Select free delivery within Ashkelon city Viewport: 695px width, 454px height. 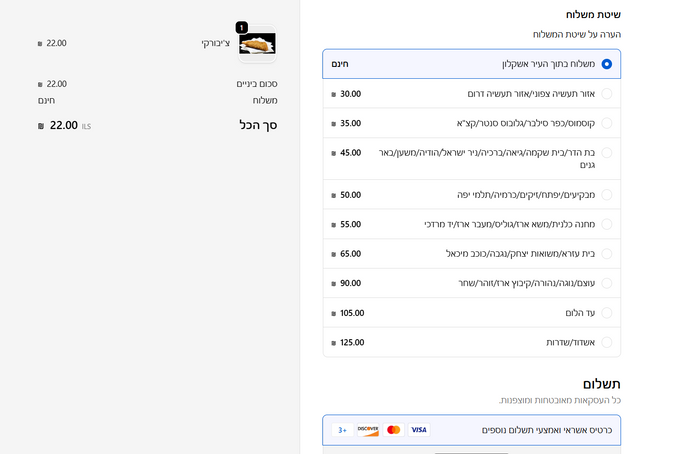click(606, 64)
